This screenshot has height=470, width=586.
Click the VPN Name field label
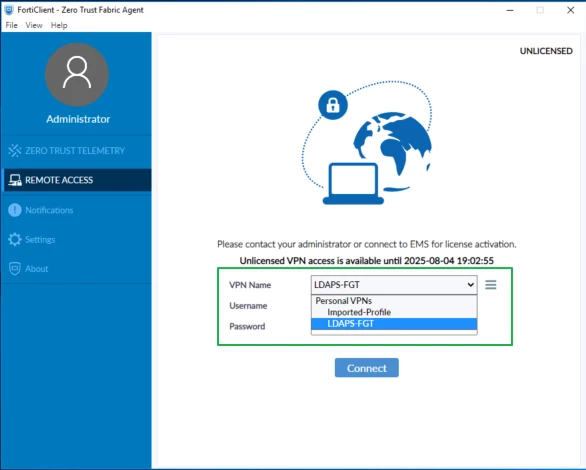click(250, 285)
